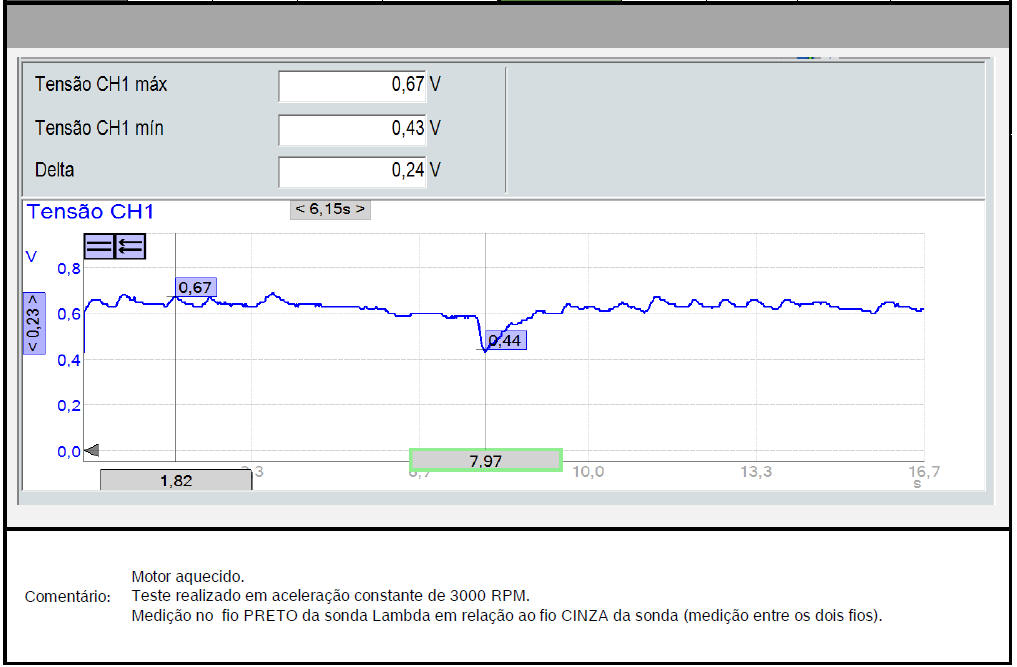Click the zero-level triangle marker on the axis
Screen dimensions: 1017x667
pos(91,452)
